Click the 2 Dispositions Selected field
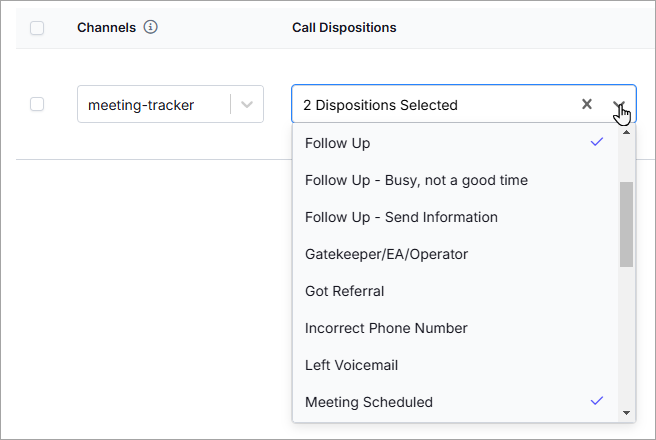Viewport: 656px width, 440px height. (x=464, y=104)
